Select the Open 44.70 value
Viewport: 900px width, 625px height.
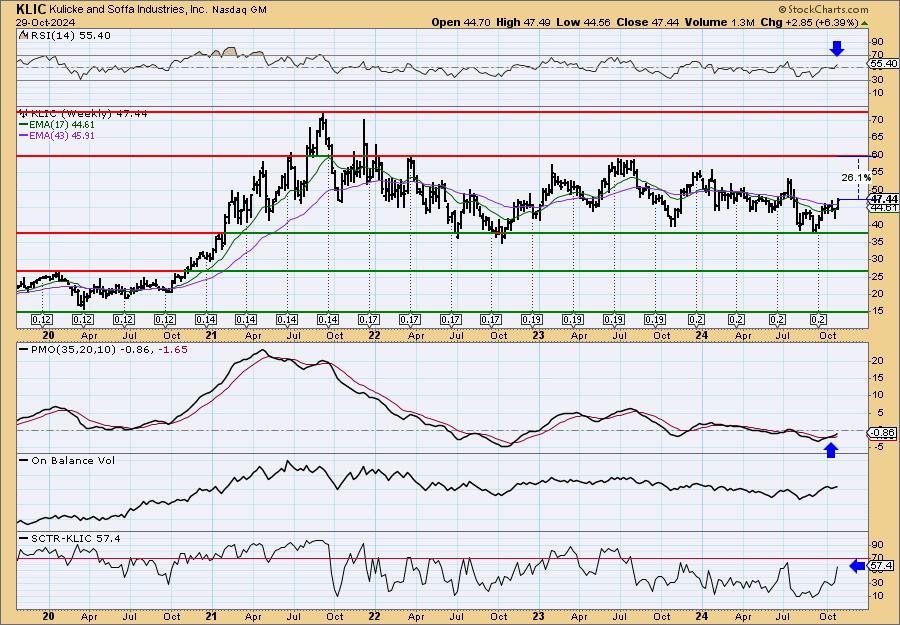pyautogui.click(x=461, y=22)
